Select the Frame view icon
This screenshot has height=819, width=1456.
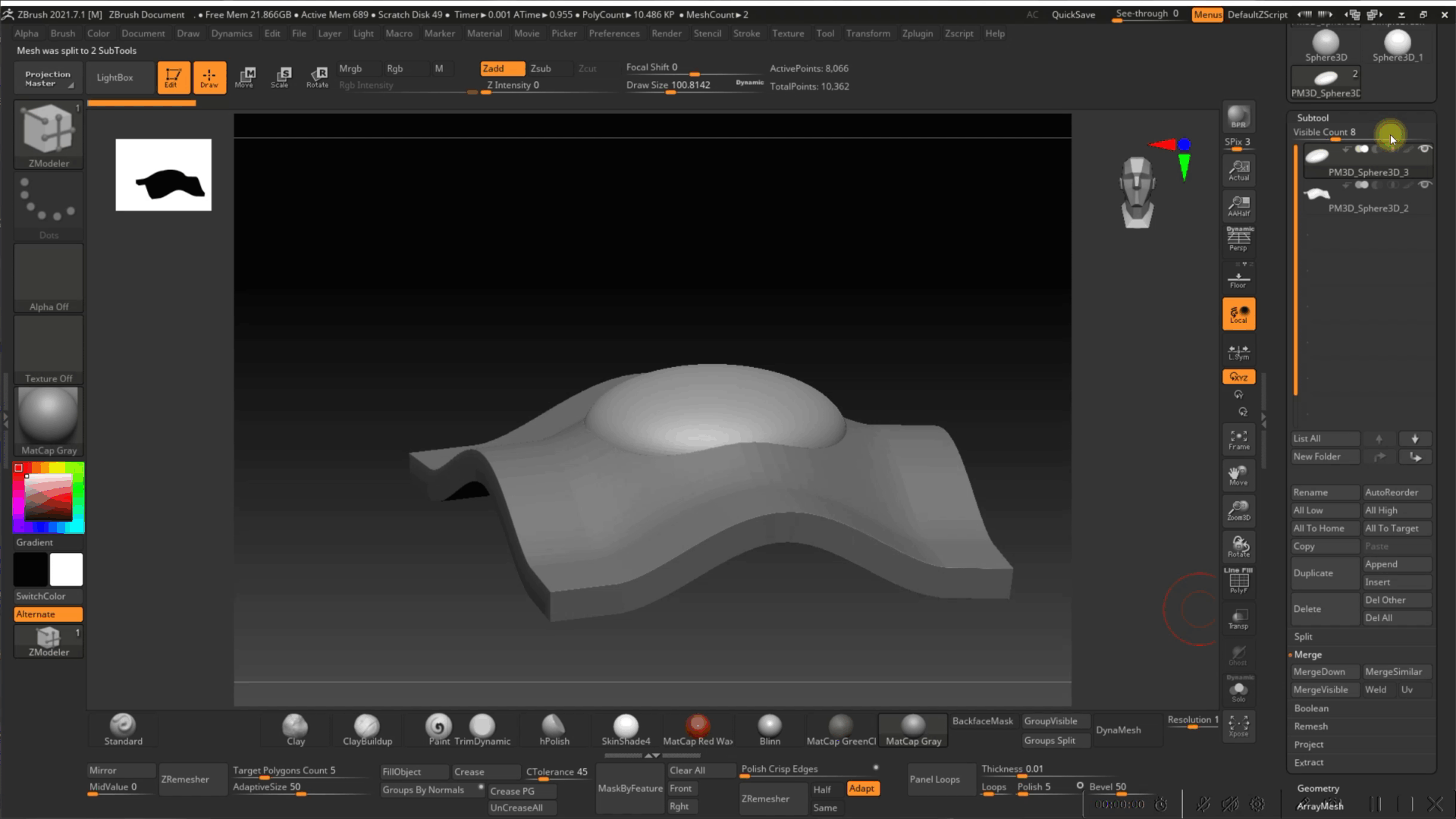point(1238,439)
